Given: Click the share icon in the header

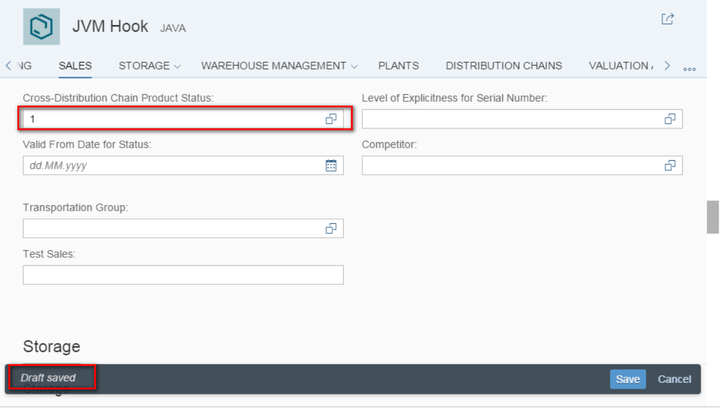Looking at the screenshot, I should pos(667,19).
